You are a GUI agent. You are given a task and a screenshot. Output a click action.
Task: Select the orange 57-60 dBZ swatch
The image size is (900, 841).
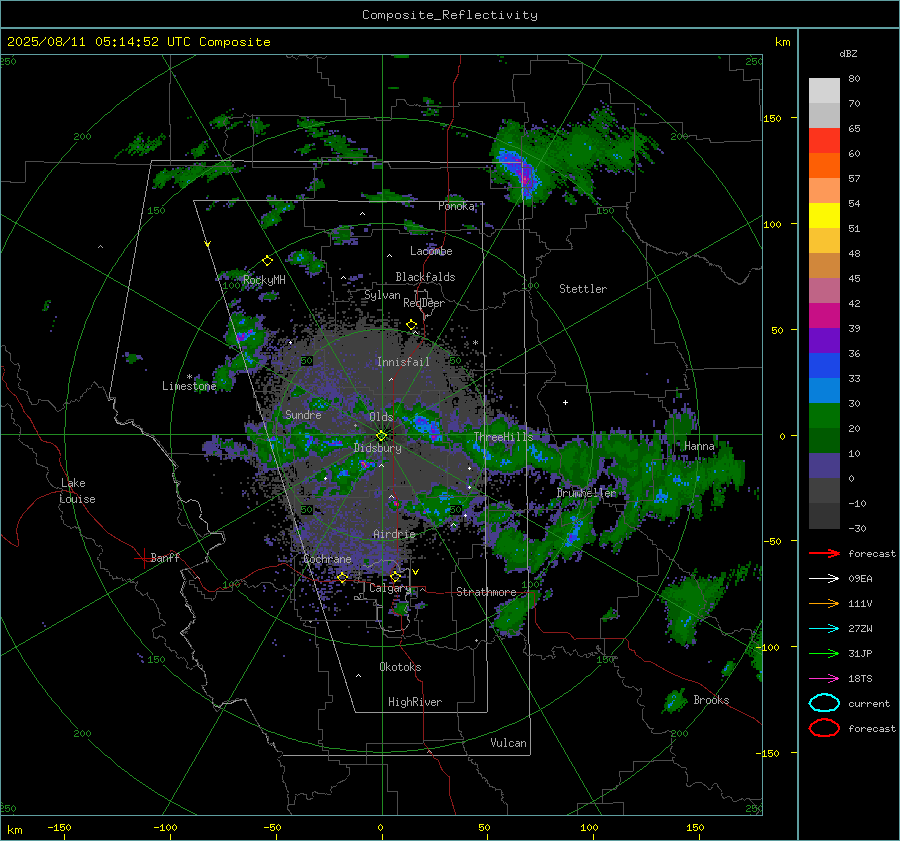tap(824, 165)
